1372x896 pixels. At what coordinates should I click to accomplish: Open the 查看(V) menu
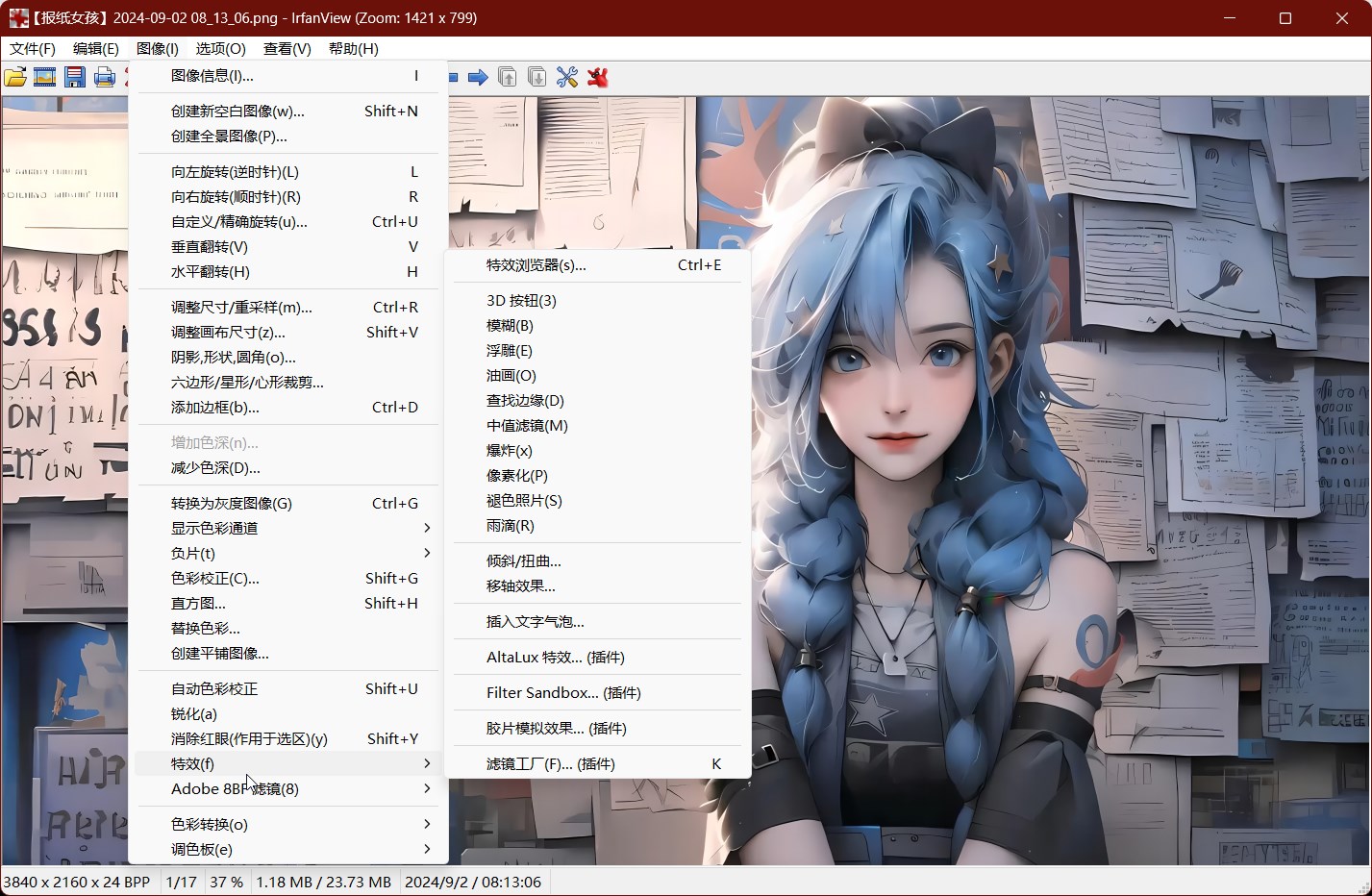[286, 48]
